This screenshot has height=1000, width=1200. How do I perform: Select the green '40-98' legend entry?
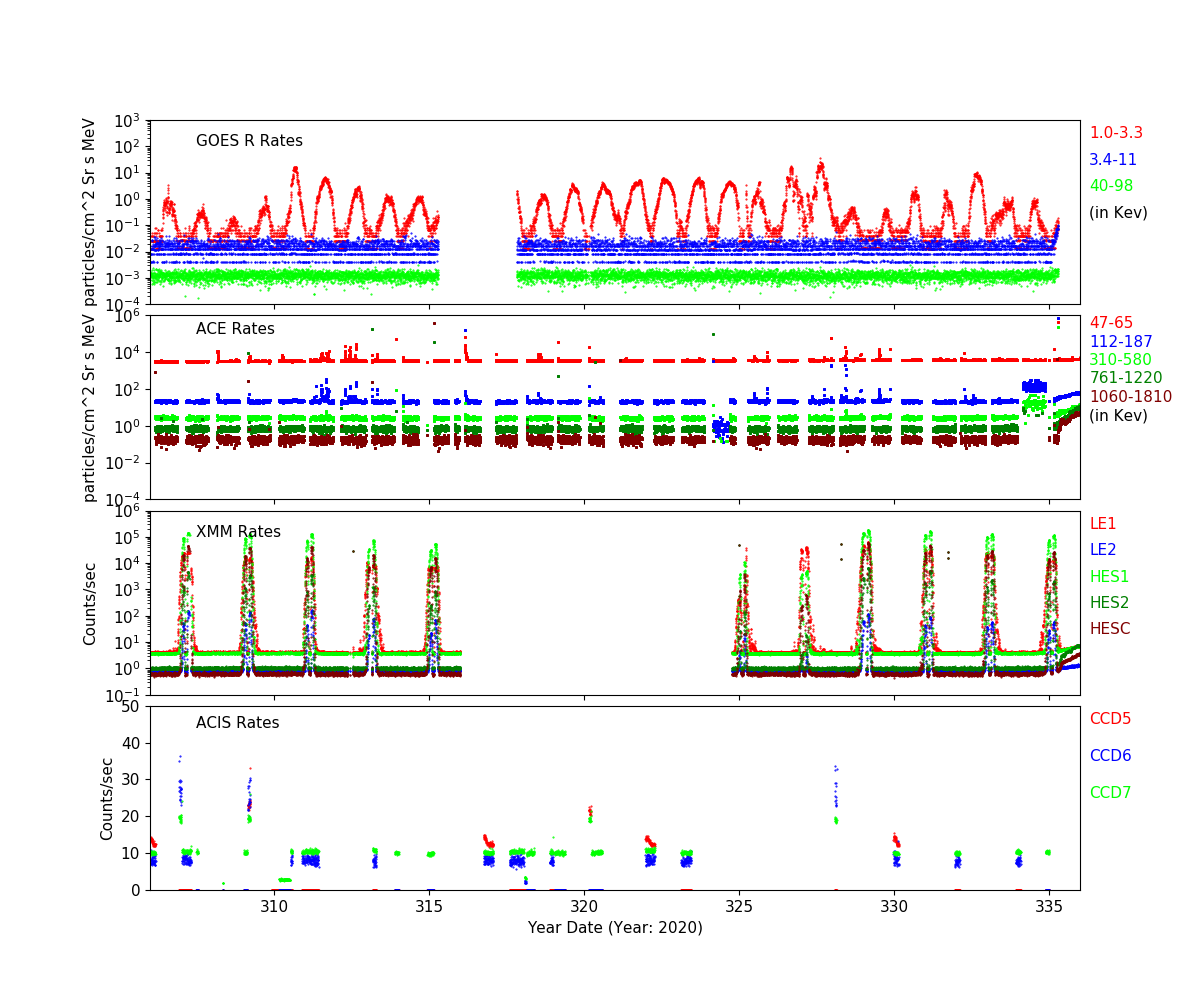[x=1112, y=186]
